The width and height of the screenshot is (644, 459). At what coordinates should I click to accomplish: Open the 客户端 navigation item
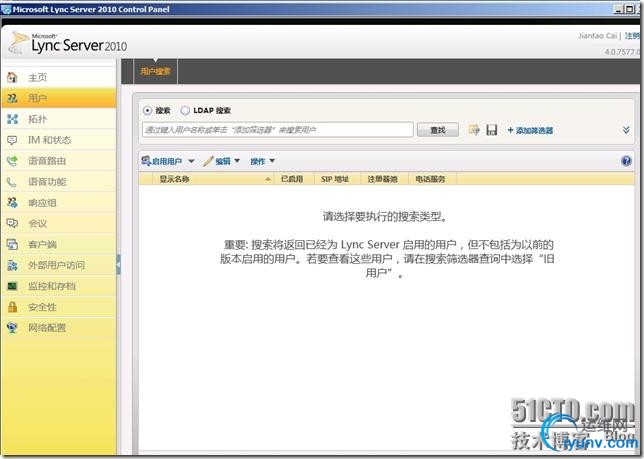(59, 244)
